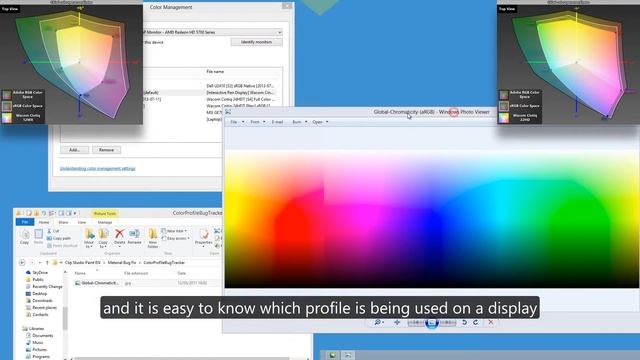
Task: Open the Print menu in Photo Viewer
Action: tap(258, 122)
